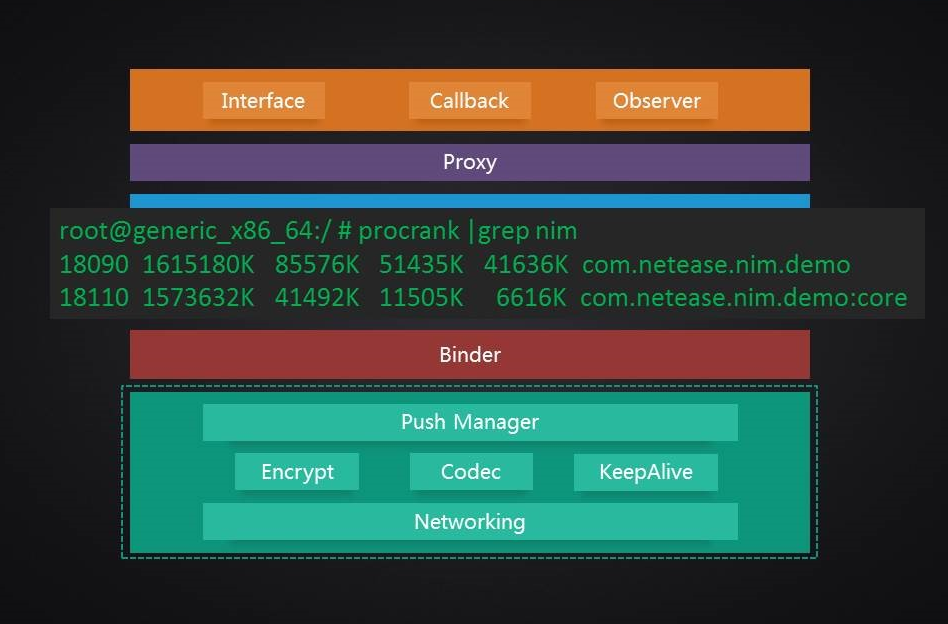This screenshot has width=948, height=624.
Task: Click the value 85576K
Action: [317, 265]
